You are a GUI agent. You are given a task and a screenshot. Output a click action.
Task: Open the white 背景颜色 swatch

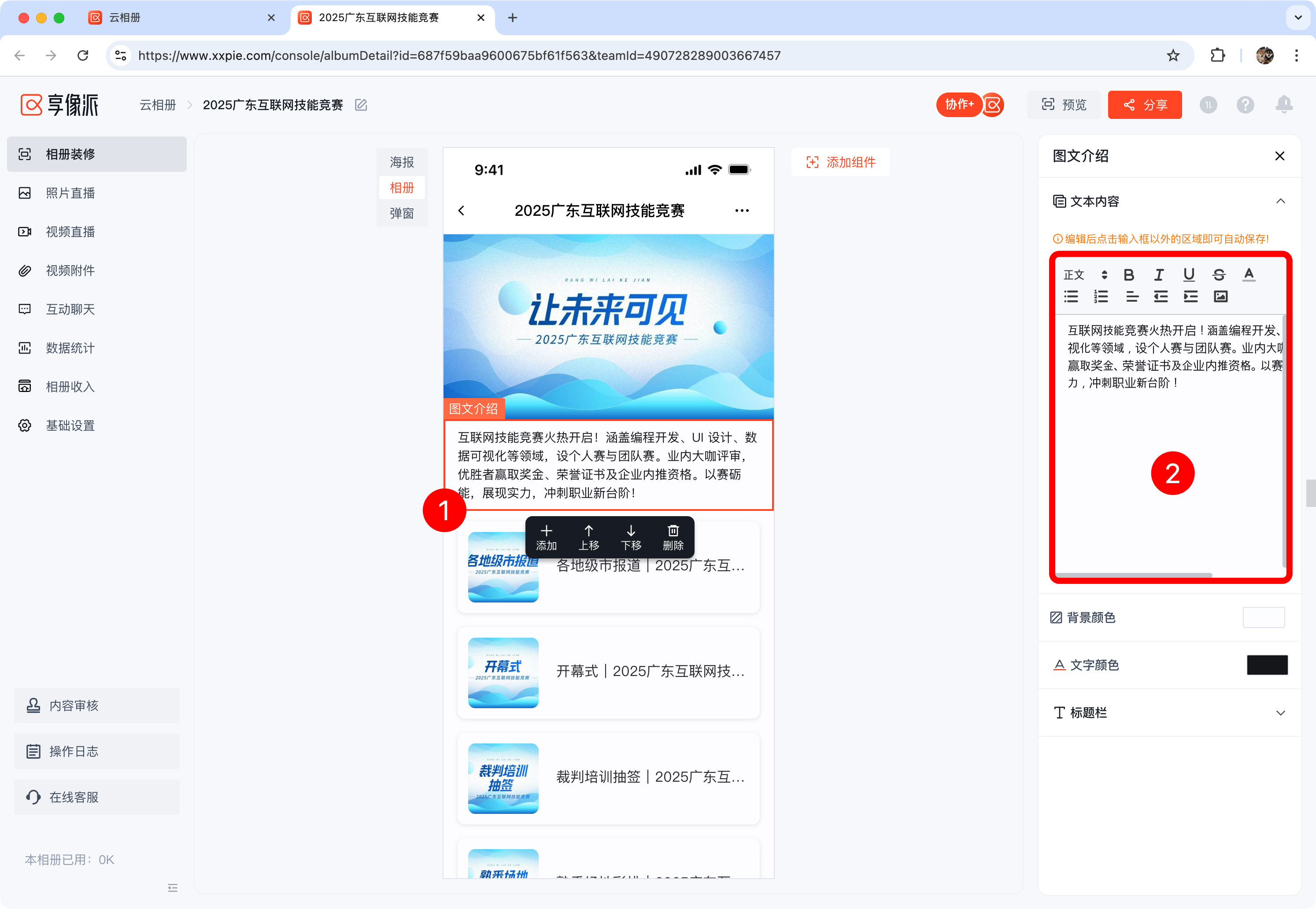(1263, 617)
